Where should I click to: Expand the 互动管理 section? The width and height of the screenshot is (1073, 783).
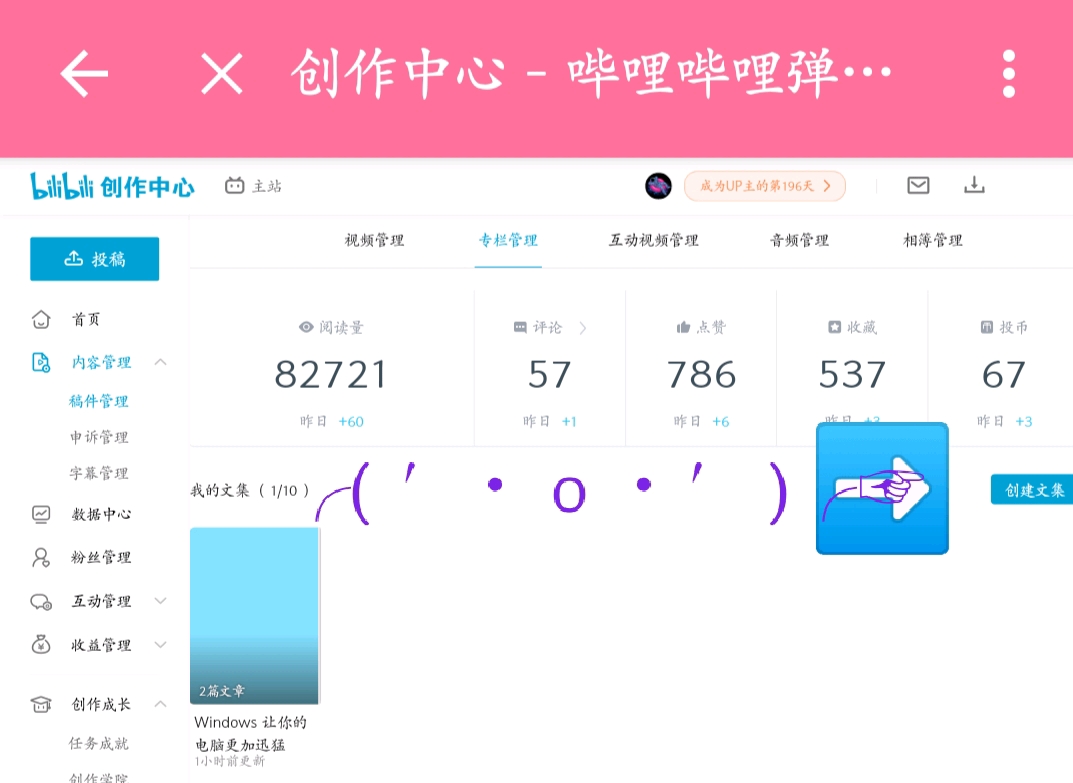pyautogui.click(x=161, y=601)
